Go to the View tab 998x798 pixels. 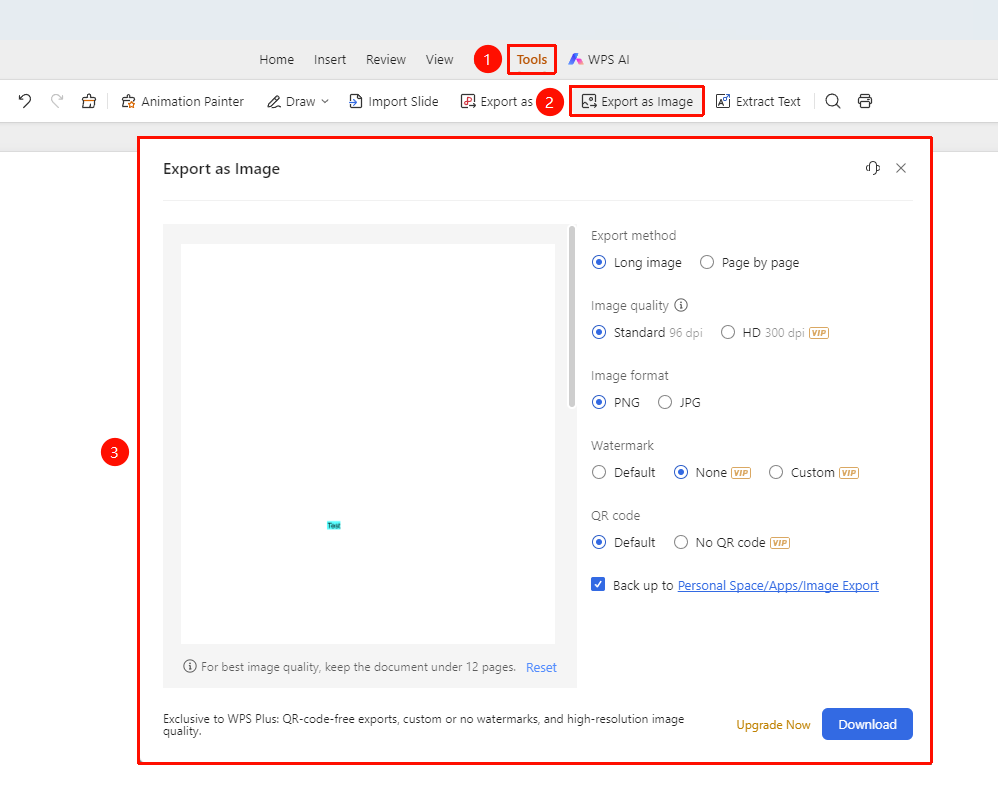point(439,59)
